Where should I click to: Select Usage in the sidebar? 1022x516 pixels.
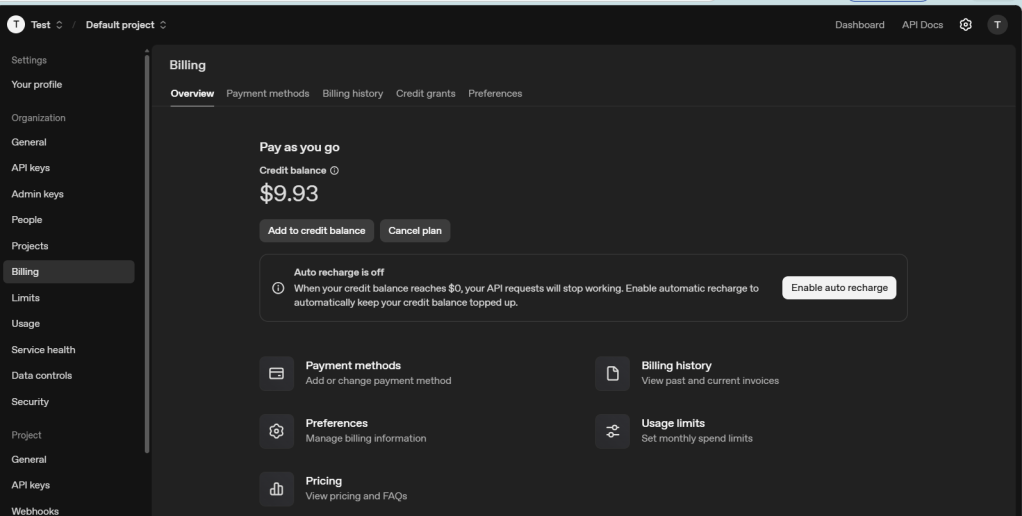(x=25, y=324)
